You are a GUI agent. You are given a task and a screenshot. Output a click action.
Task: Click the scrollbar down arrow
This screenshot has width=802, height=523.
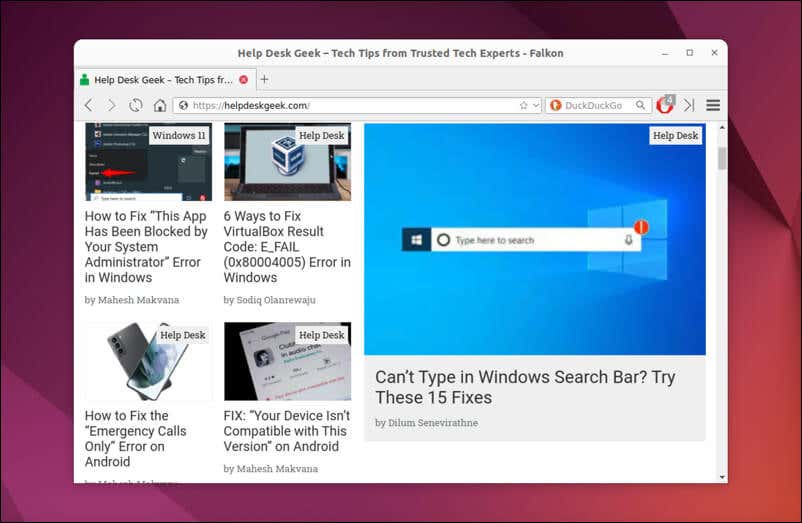722,477
